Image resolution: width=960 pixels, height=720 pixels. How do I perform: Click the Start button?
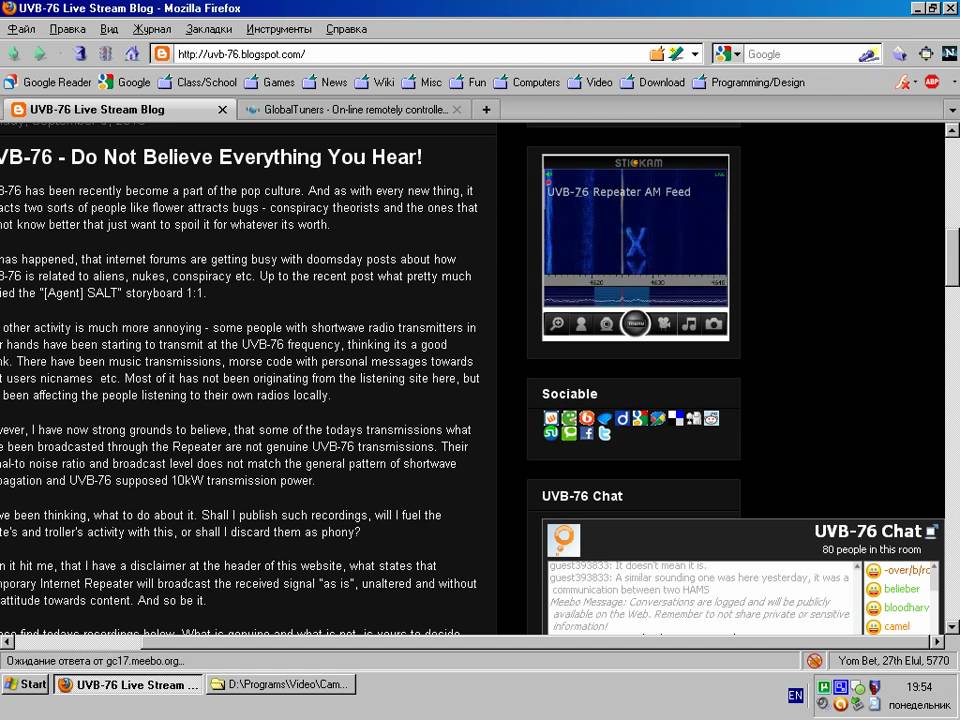[x=25, y=684]
